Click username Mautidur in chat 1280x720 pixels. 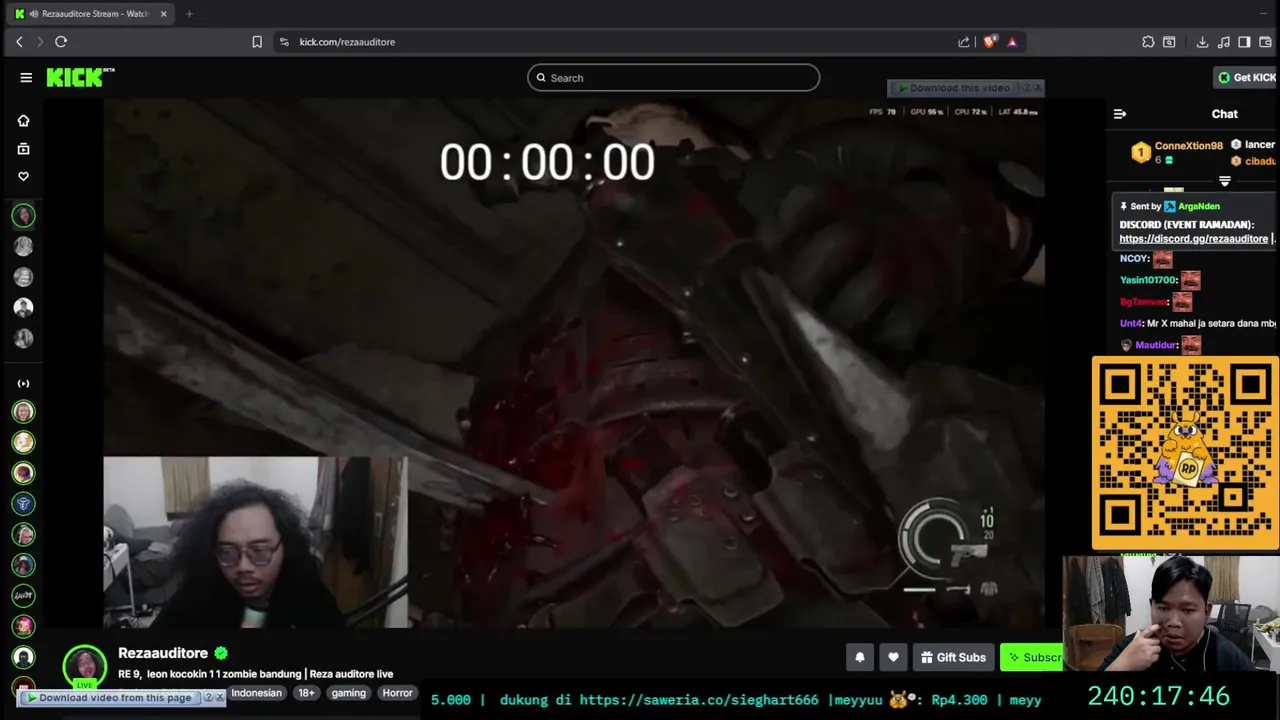[x=1156, y=345]
